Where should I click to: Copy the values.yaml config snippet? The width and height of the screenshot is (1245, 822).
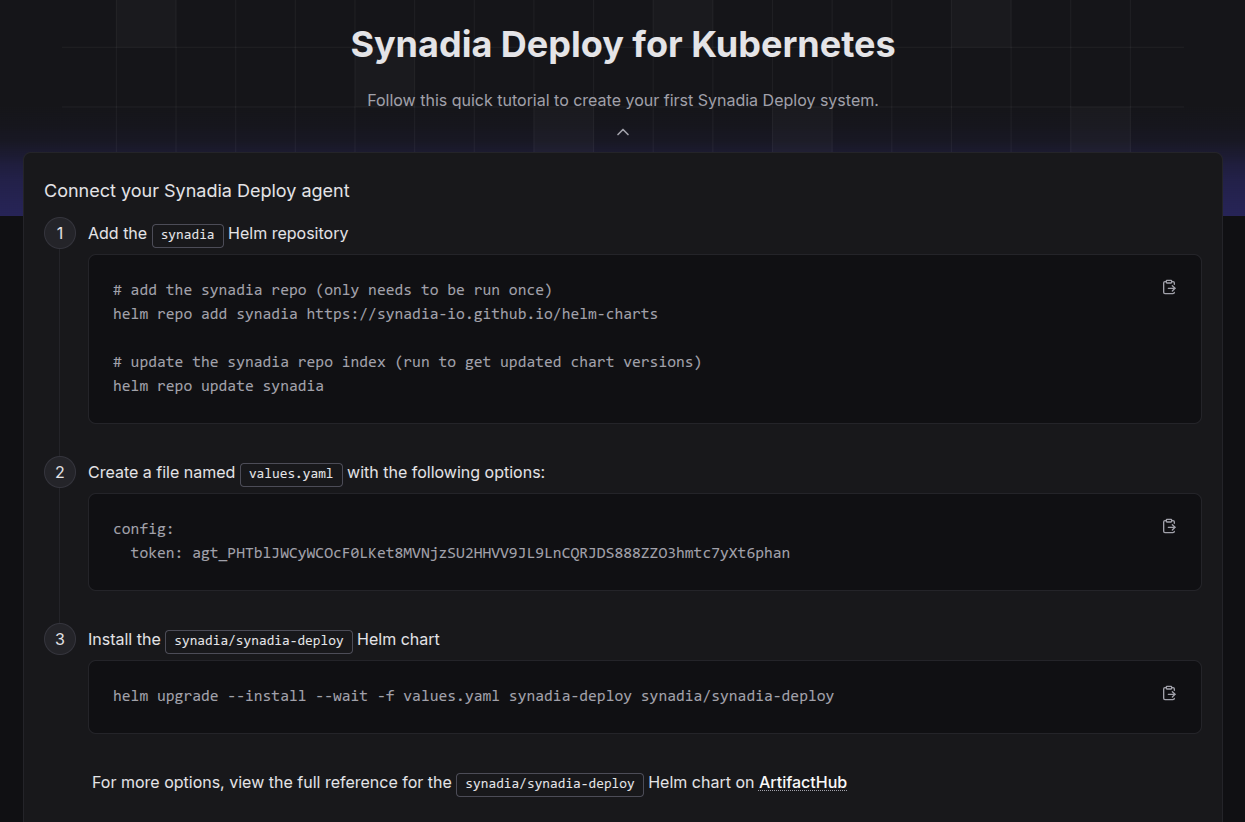[x=1169, y=526]
